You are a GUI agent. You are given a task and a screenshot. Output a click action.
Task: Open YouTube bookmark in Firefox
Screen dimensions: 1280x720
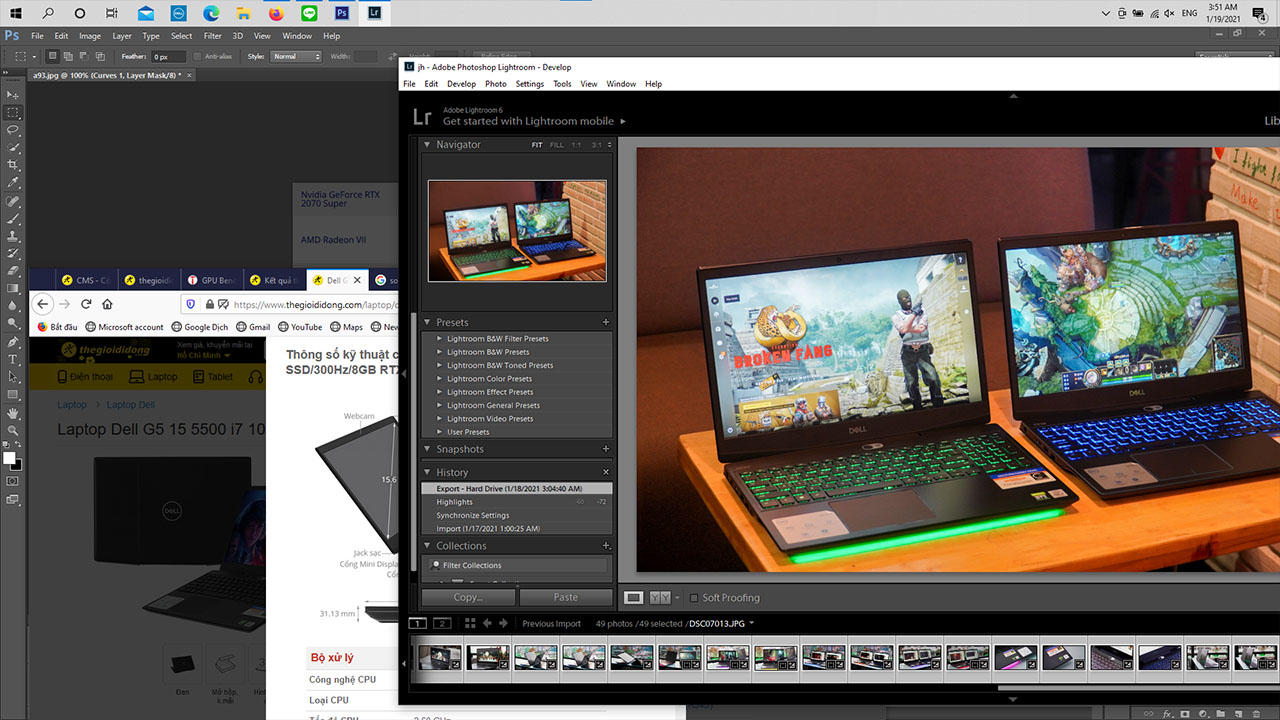pyautogui.click(x=300, y=327)
